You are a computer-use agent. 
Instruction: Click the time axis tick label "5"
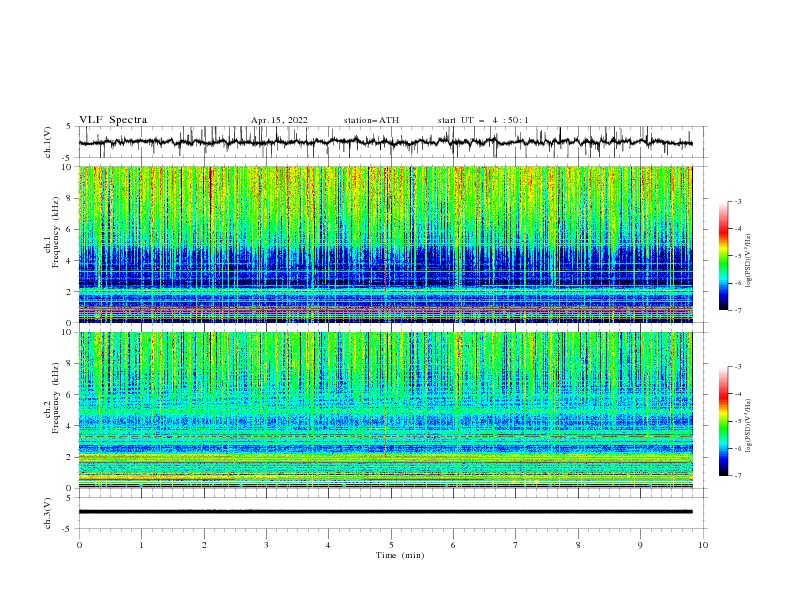click(x=391, y=545)
